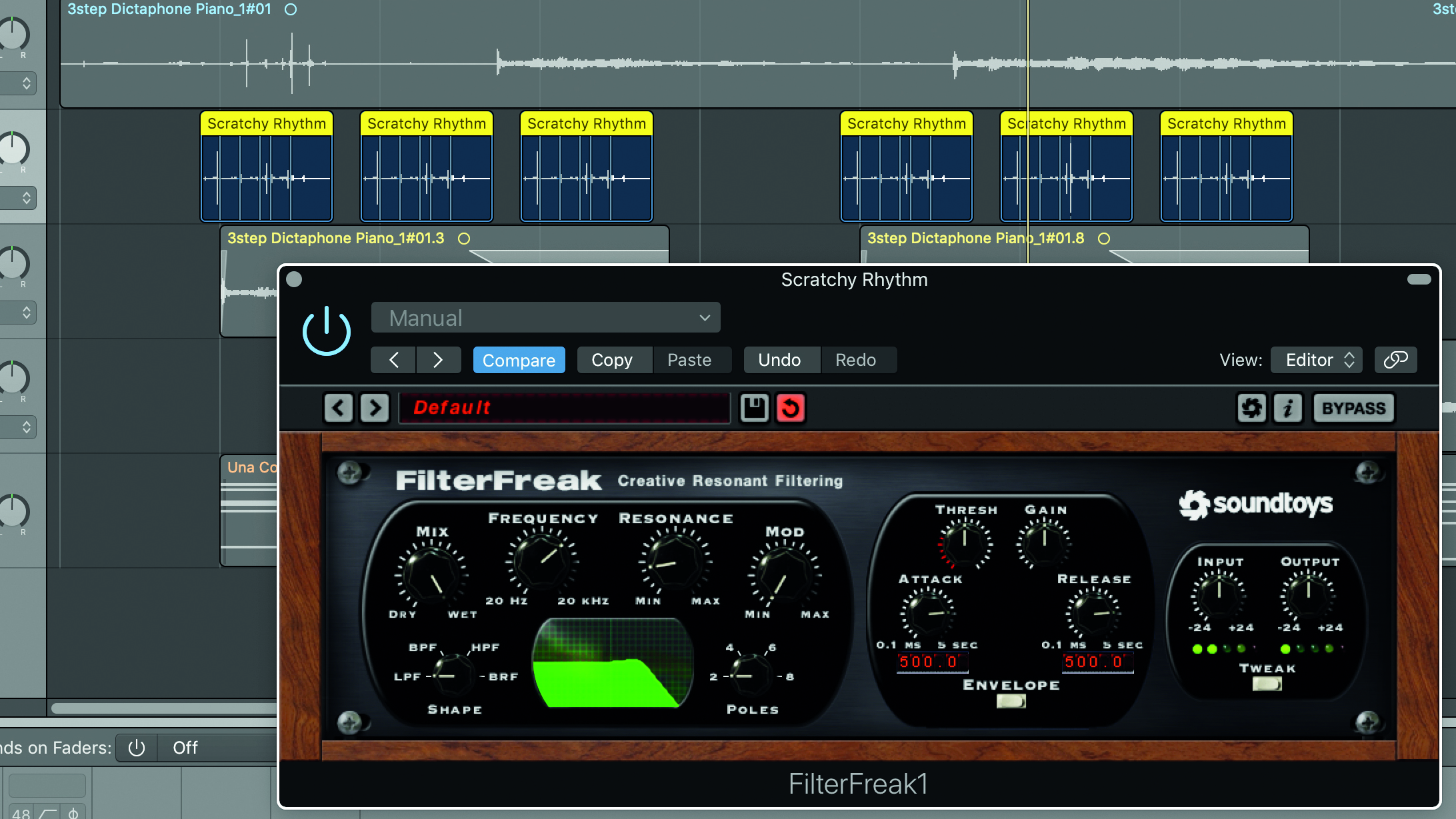
Task: Open the plugin info icon
Action: (x=1288, y=407)
